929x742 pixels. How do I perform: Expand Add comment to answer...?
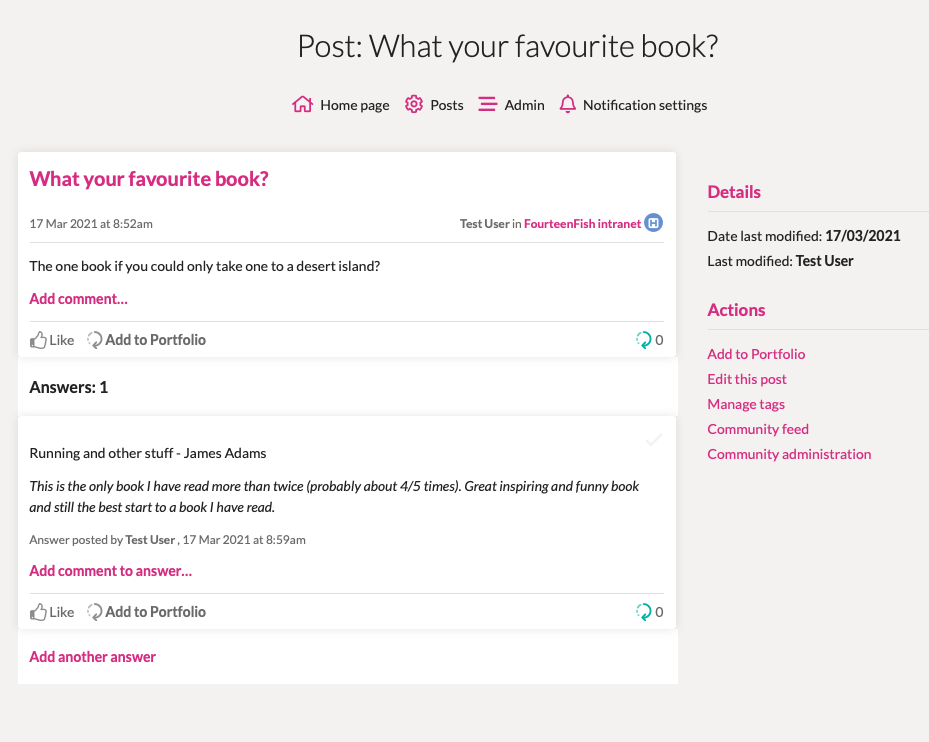coord(111,571)
